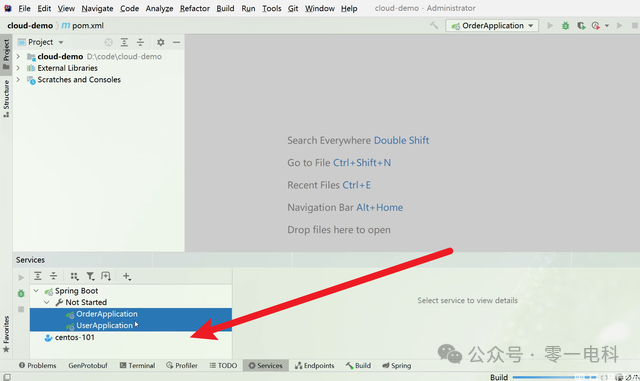Open the Build menu
The image size is (640, 381).
(x=225, y=8)
